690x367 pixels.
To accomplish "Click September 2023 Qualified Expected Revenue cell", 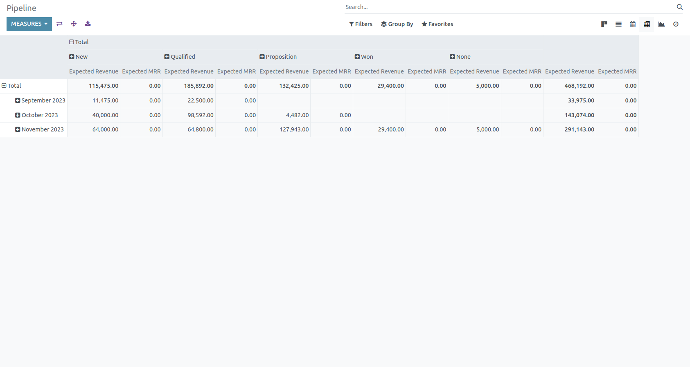I will click(x=189, y=100).
